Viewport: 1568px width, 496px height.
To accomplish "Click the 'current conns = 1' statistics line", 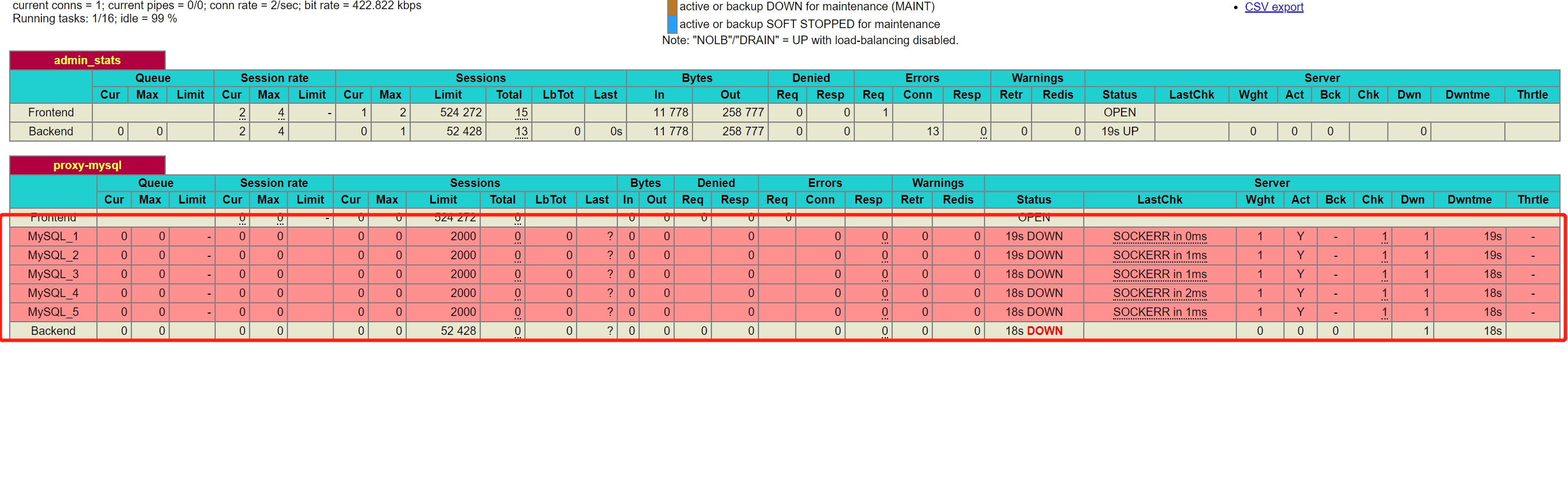I will pyautogui.click(x=217, y=6).
